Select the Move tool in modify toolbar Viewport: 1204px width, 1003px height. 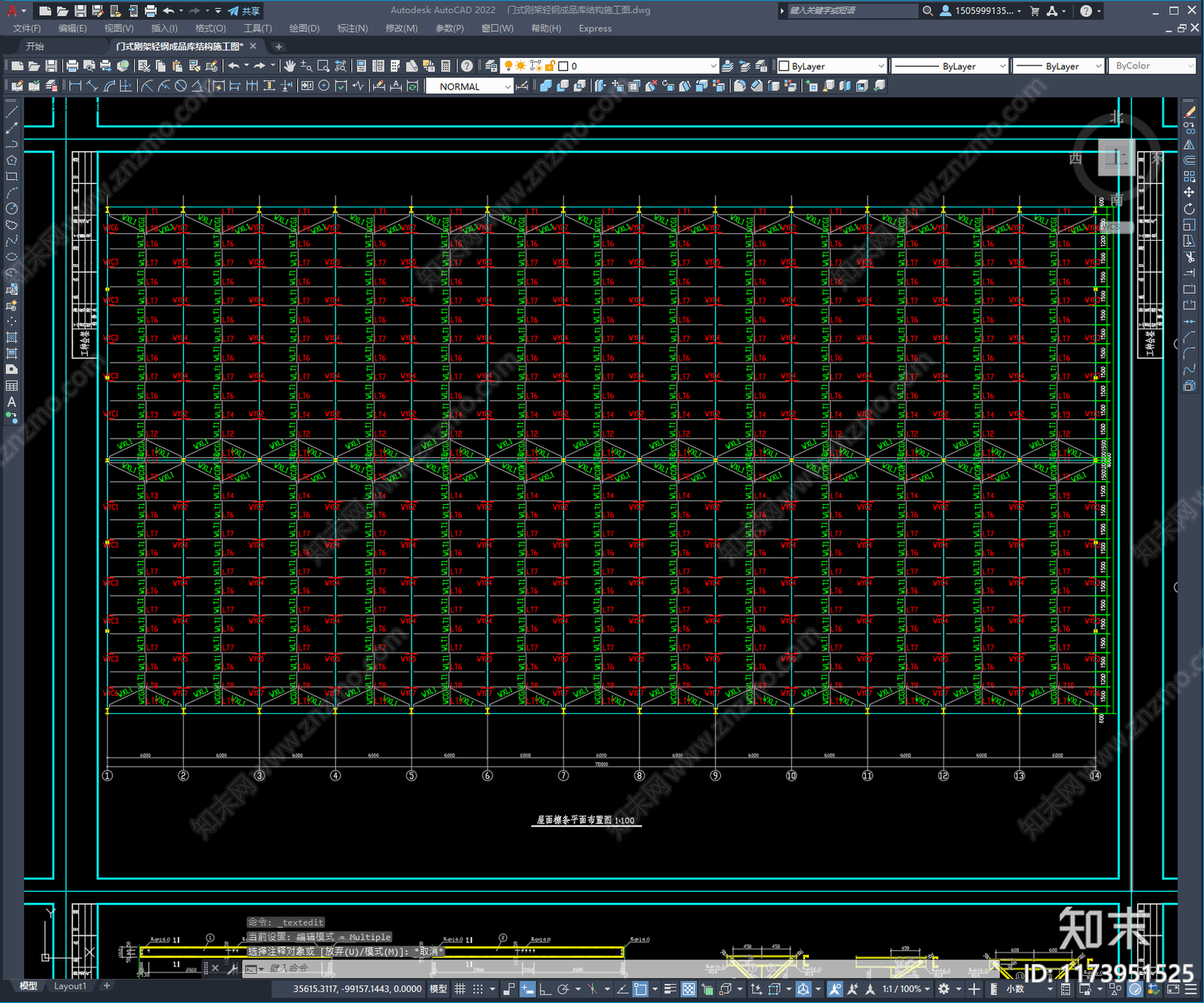pyautogui.click(x=1189, y=192)
